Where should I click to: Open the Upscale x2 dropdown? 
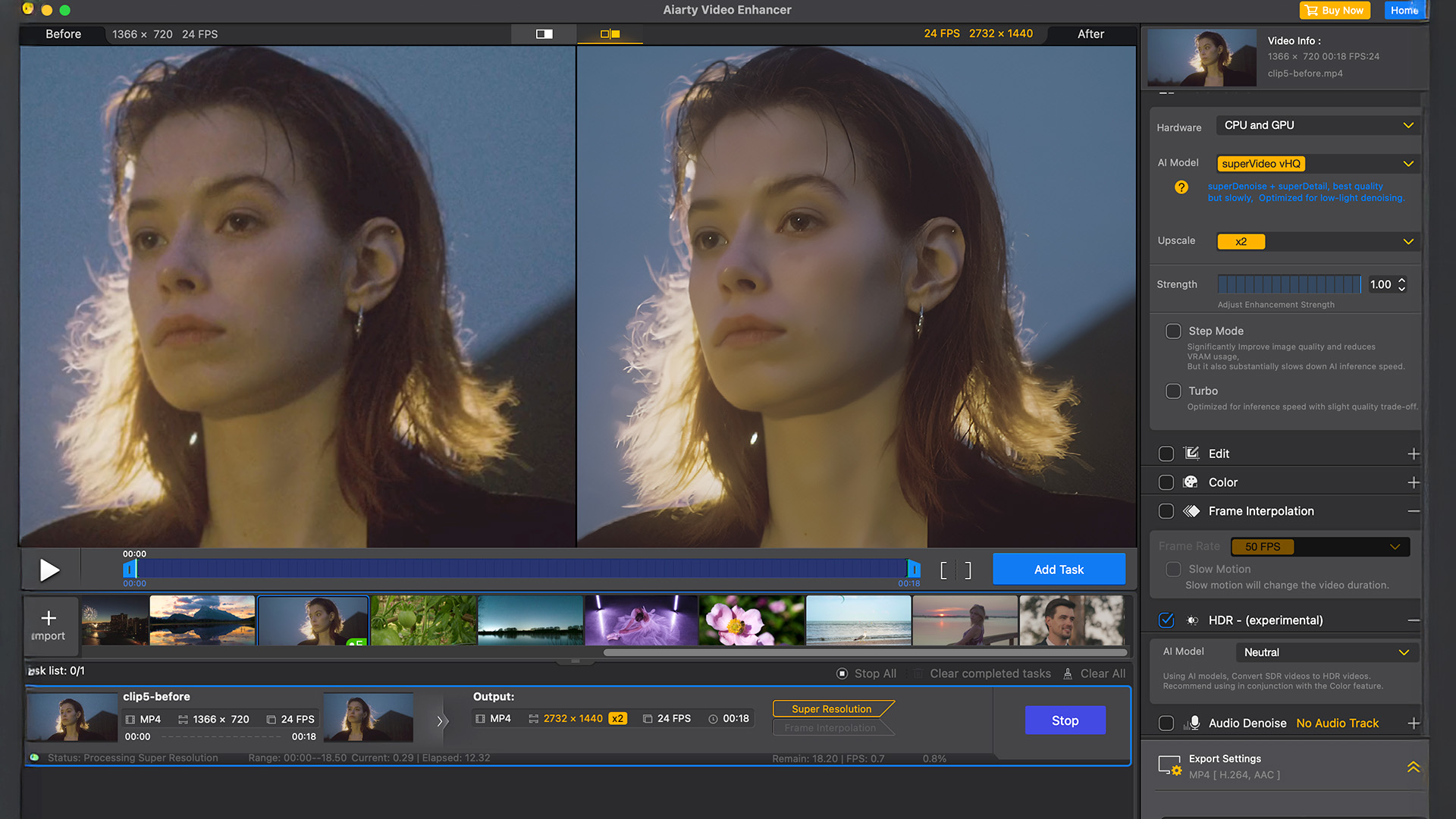coord(1318,242)
